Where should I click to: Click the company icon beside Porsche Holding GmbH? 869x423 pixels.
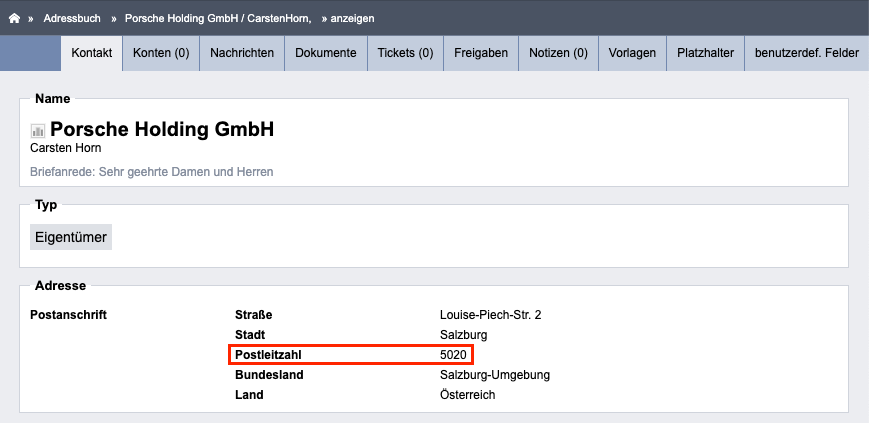tap(38, 131)
